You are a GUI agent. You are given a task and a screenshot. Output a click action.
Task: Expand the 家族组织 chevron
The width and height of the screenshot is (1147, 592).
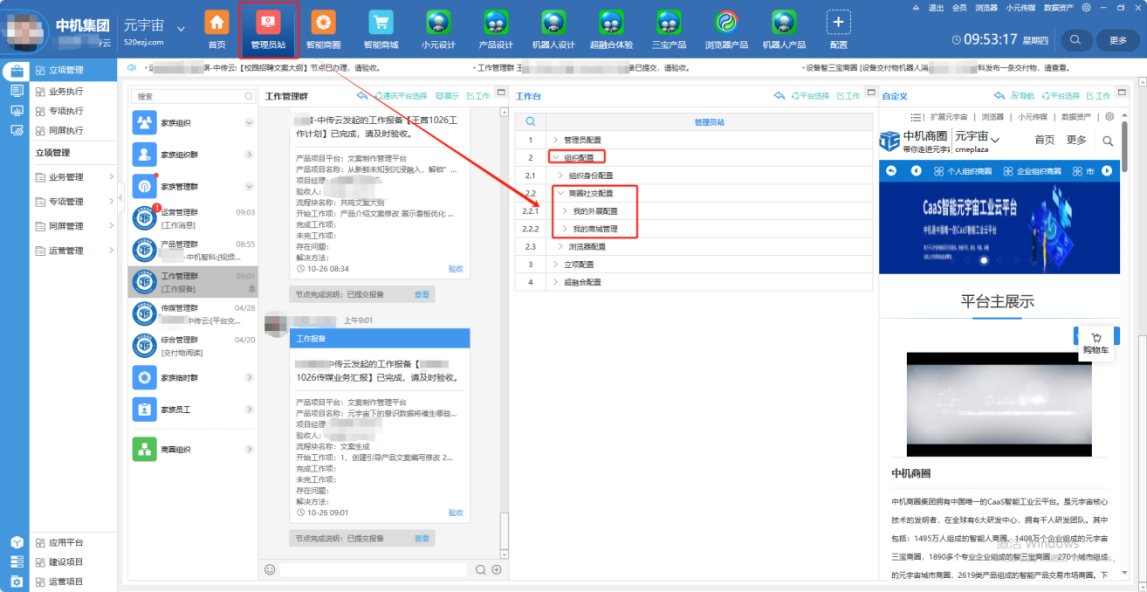click(249, 122)
